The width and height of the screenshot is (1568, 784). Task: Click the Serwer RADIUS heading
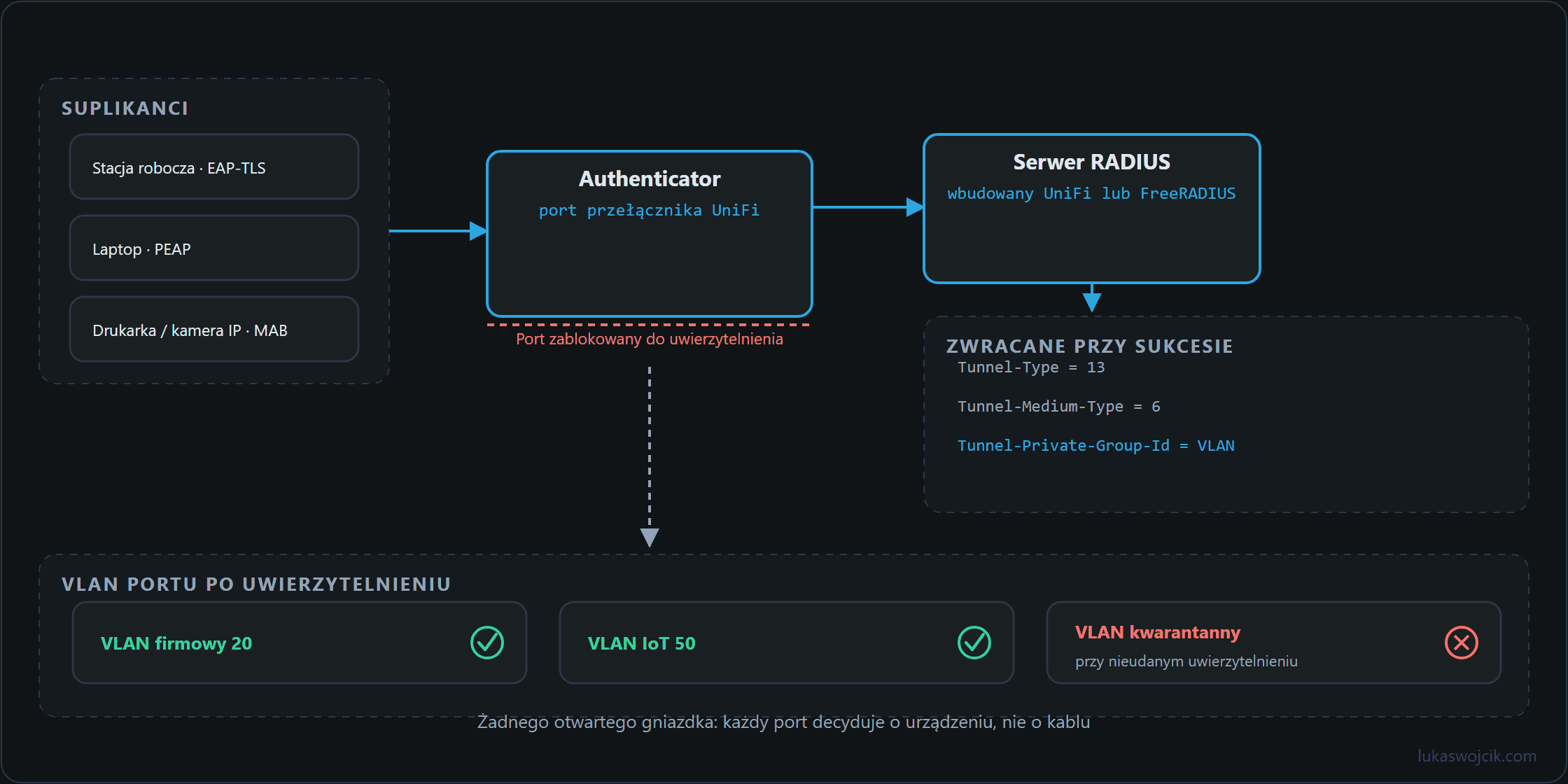[1092, 162]
